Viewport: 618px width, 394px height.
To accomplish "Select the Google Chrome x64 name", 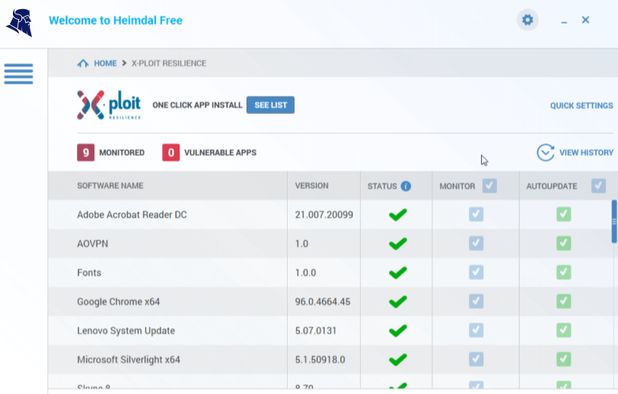I will [x=119, y=302].
